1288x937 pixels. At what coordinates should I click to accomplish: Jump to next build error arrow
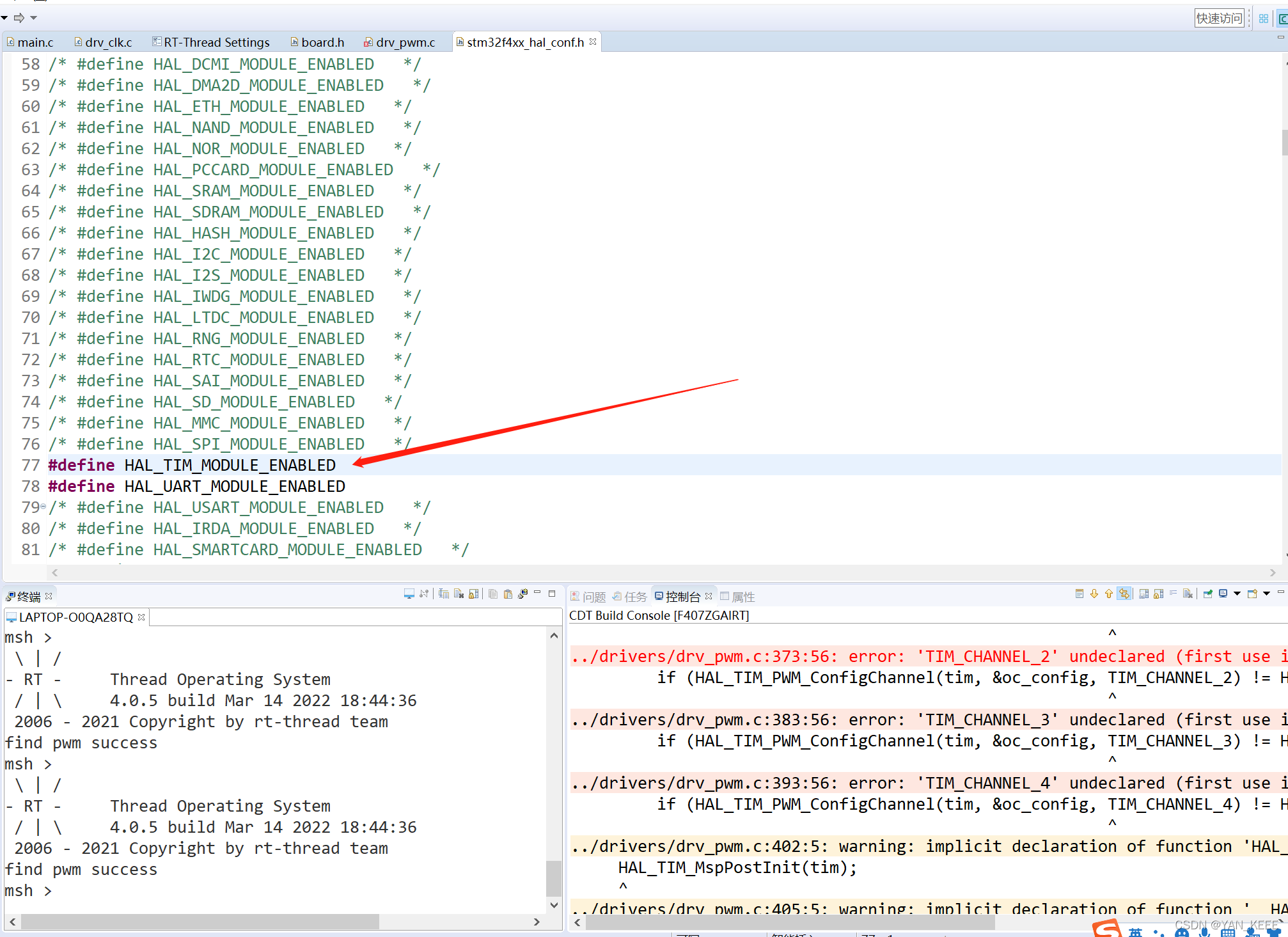pos(1094,594)
